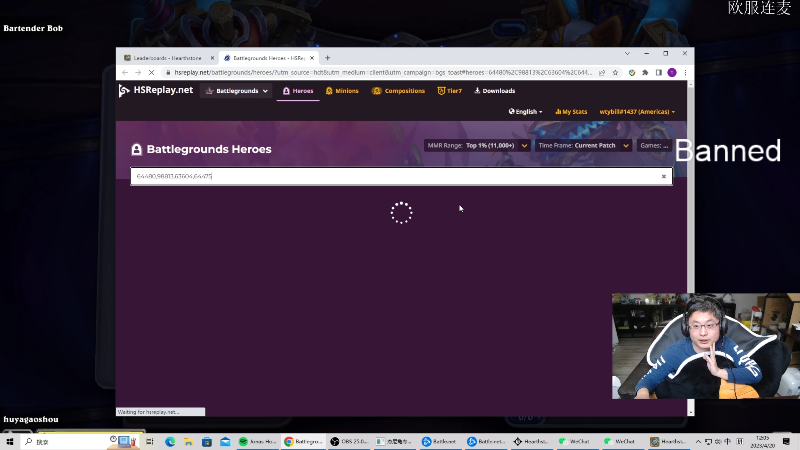Open the MMR Range dropdown
800x450 pixels.
pyautogui.click(x=477, y=145)
